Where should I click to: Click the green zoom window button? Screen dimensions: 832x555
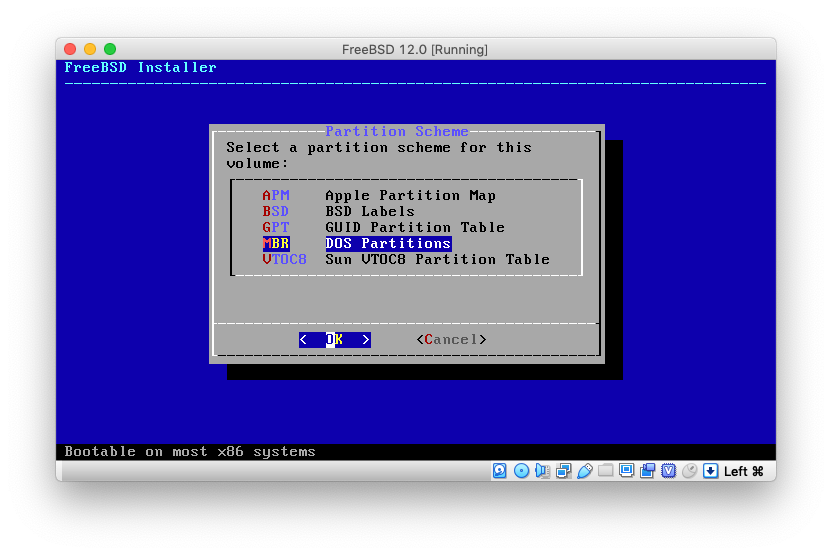click(x=110, y=49)
